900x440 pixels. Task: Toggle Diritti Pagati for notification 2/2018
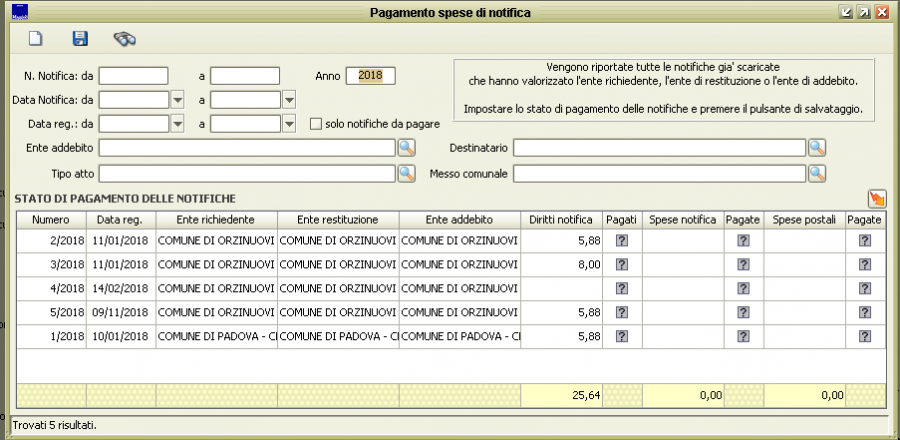tap(621, 240)
